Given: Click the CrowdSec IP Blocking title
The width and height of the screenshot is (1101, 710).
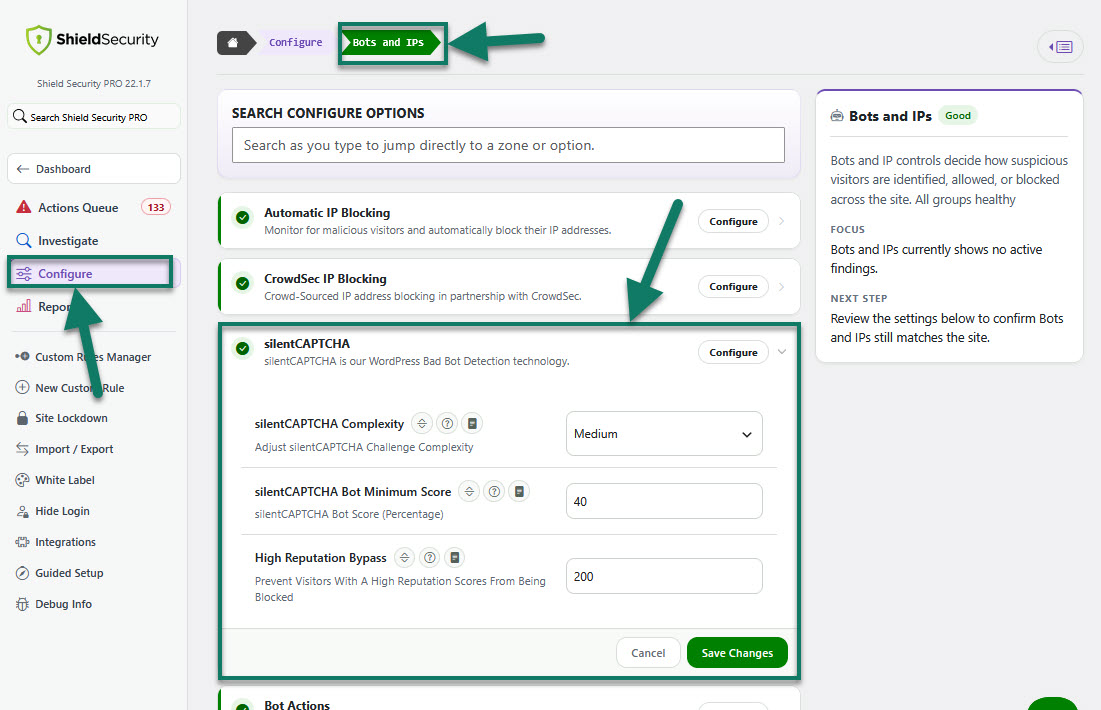Looking at the screenshot, I should [325, 279].
